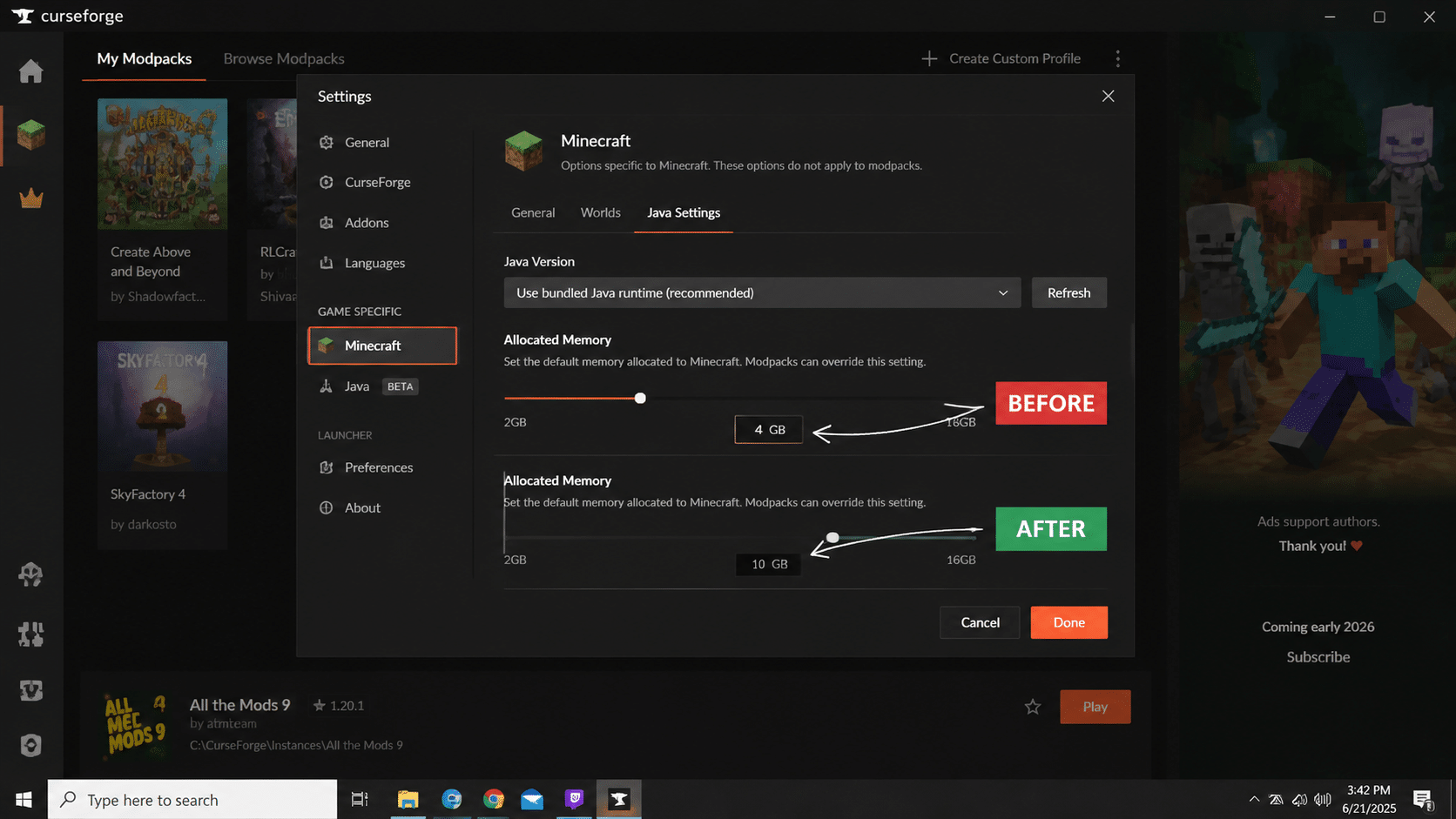Close the Settings dialog with the X
Screen dimensions: 1456x819
click(x=1108, y=96)
